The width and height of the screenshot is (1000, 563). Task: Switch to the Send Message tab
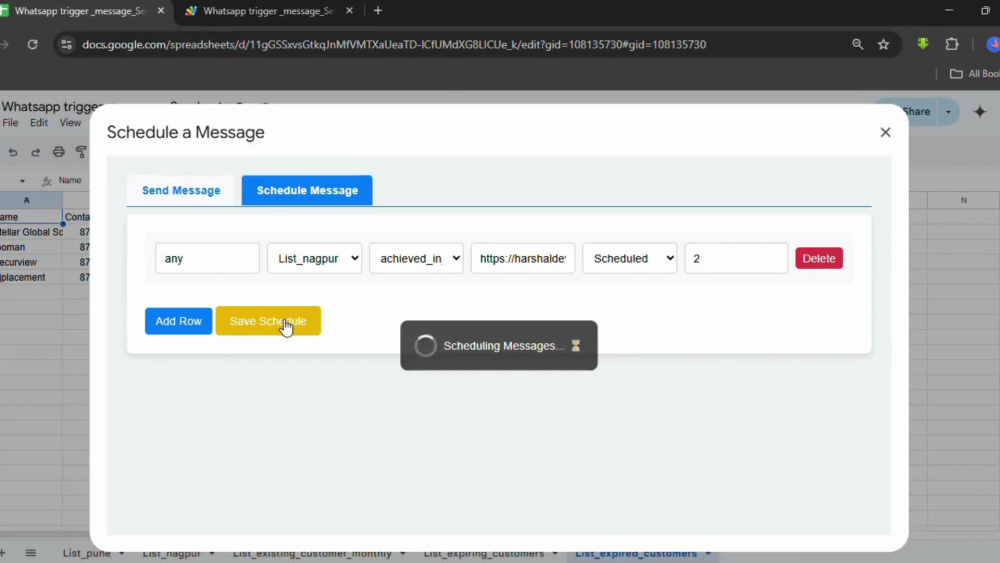pos(181,191)
